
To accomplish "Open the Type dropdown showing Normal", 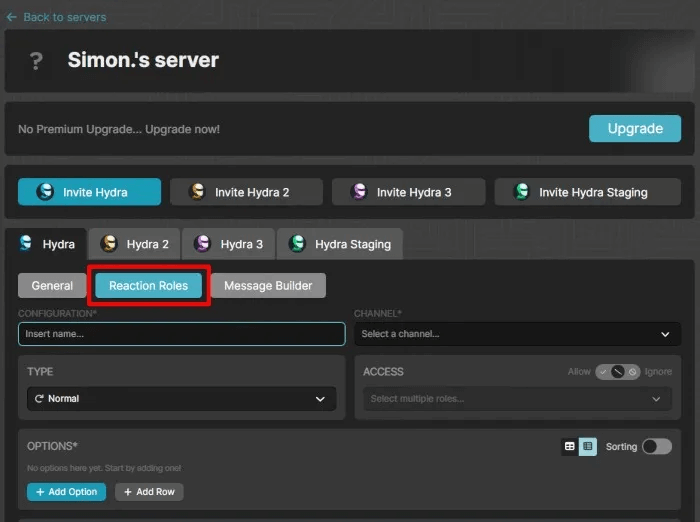I will (x=182, y=398).
